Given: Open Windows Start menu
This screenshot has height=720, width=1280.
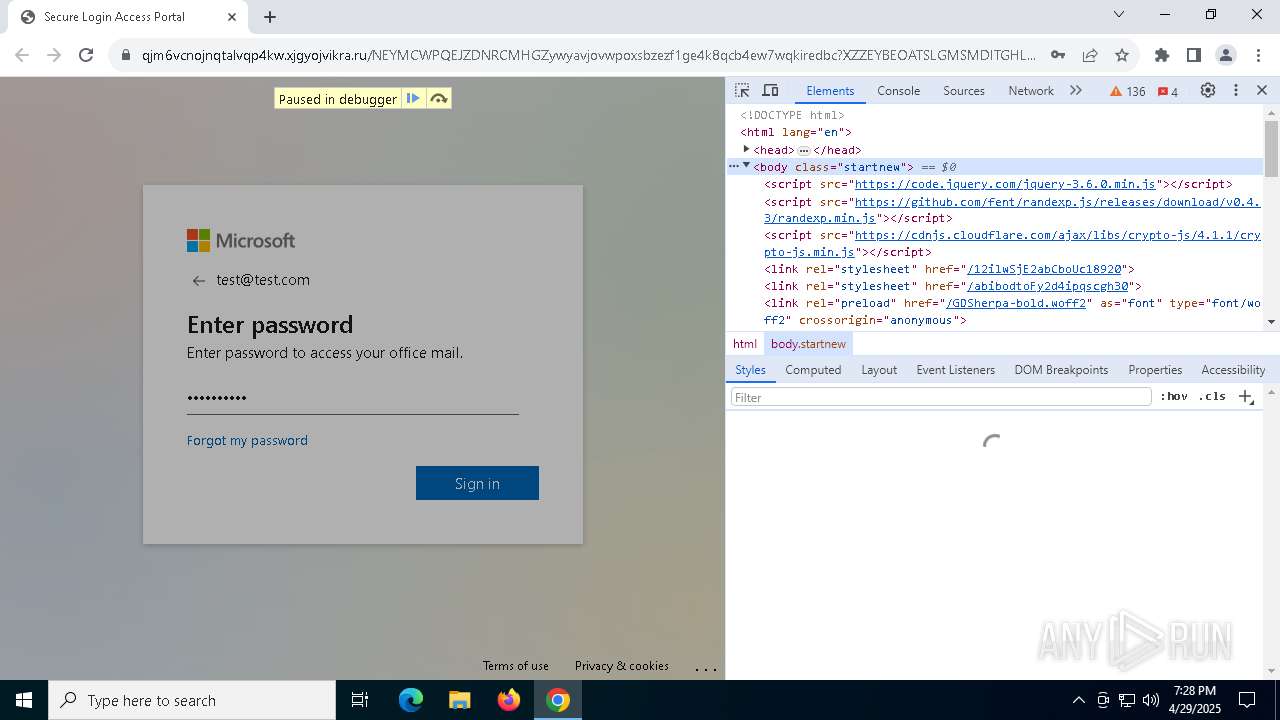Looking at the screenshot, I should point(24,700).
